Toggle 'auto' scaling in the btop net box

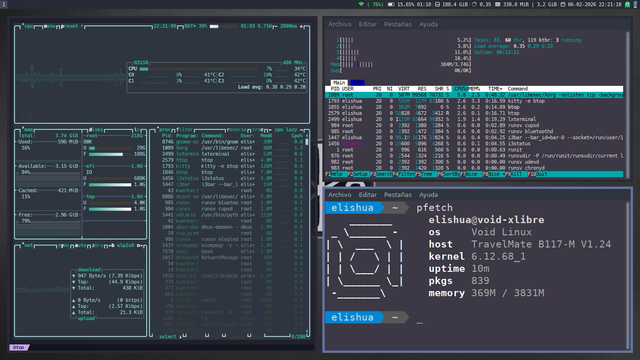80,246
